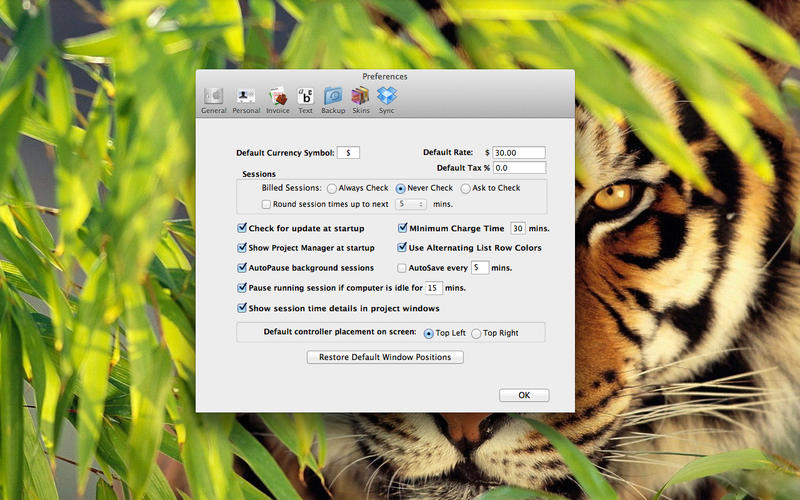800x500 pixels.
Task: Open the Personal preferences pane
Action: [246, 98]
